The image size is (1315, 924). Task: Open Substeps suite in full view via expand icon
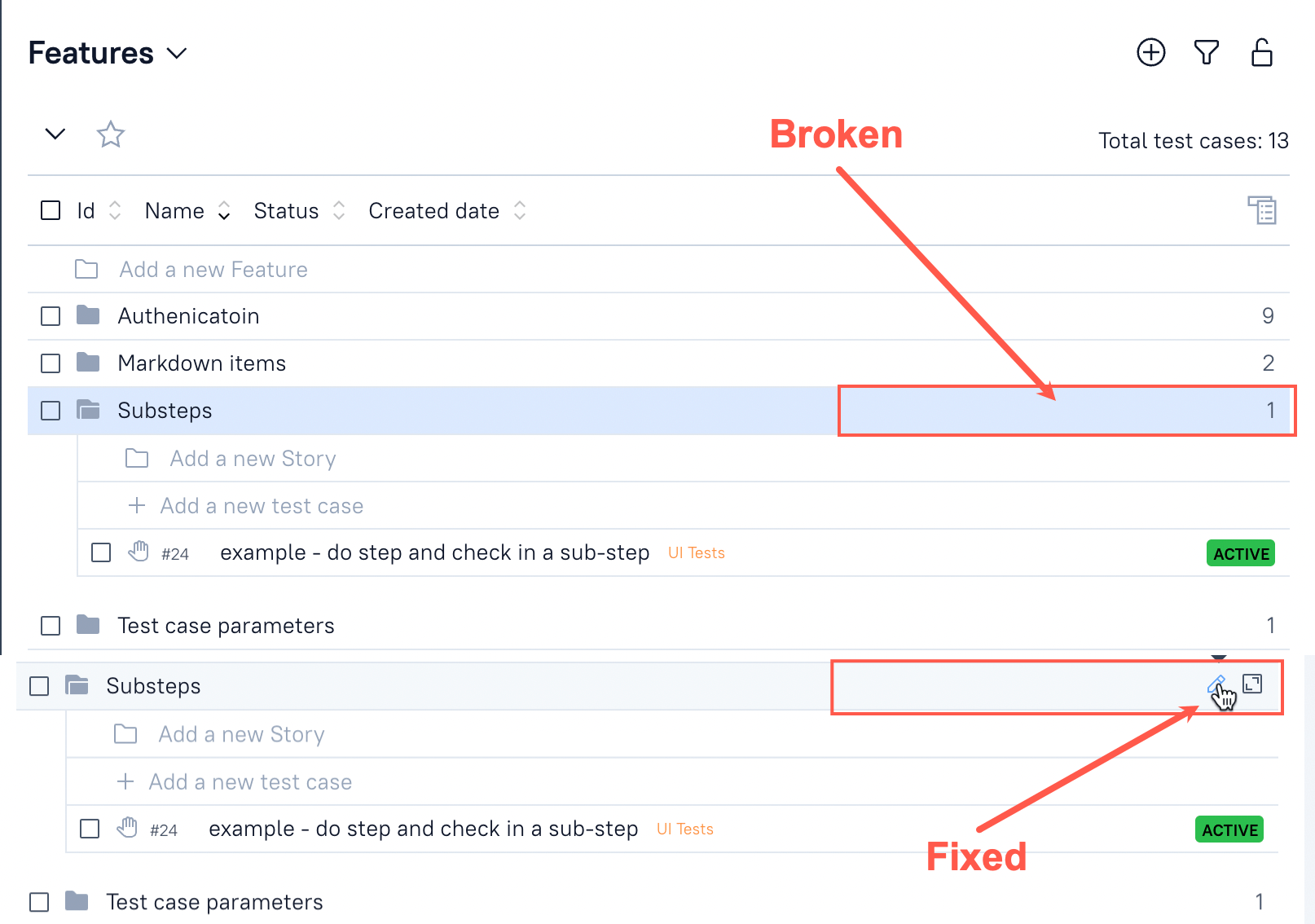1252,685
